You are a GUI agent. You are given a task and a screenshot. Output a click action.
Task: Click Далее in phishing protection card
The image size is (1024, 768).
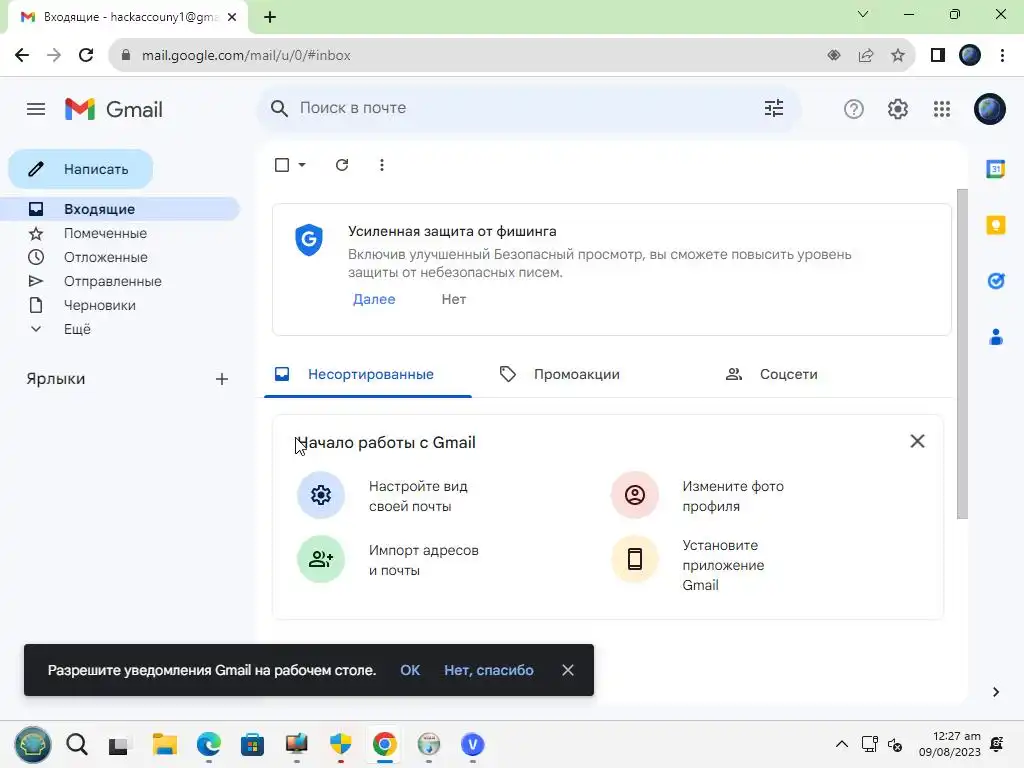pos(374,299)
